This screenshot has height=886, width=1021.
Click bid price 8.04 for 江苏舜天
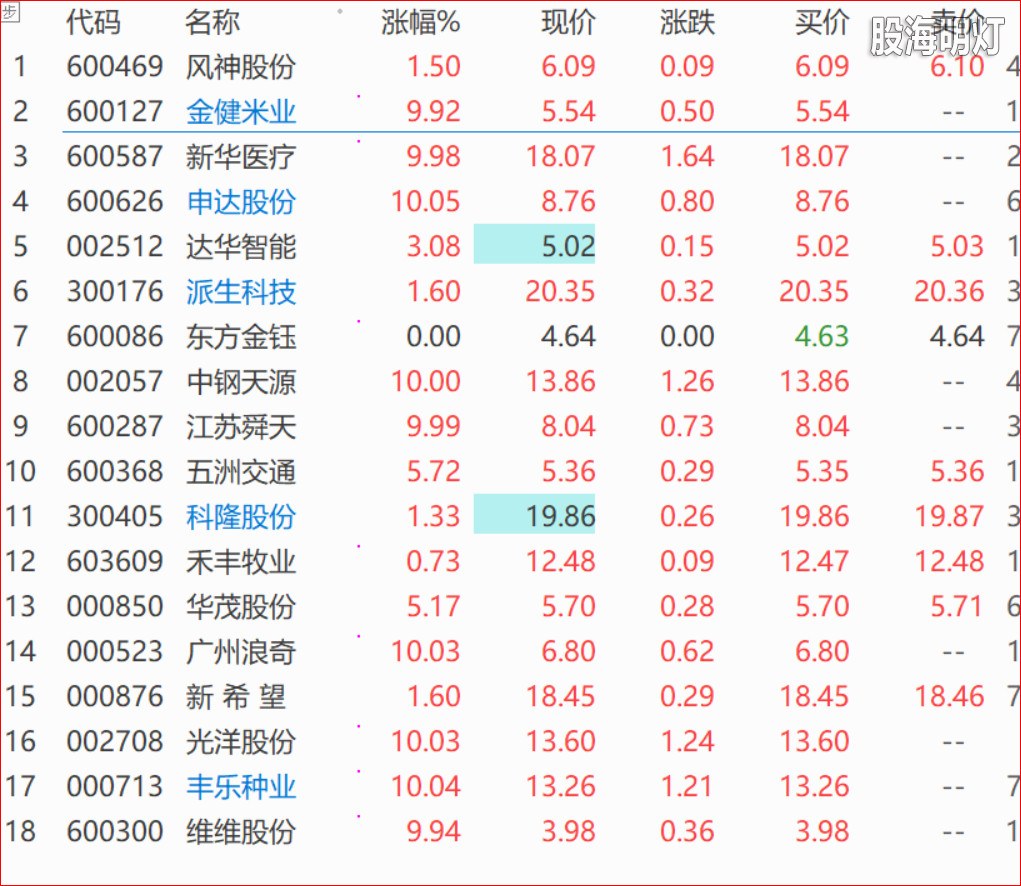point(822,426)
